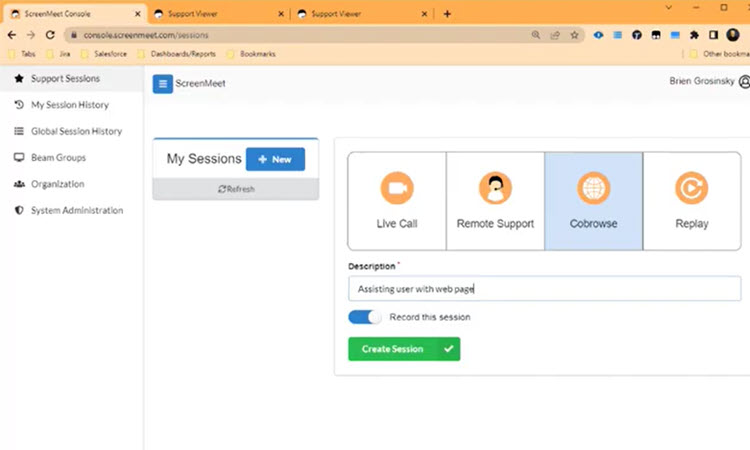Open the Tabs bookmark folder
750x450 pixels.
pyautogui.click(x=22, y=54)
